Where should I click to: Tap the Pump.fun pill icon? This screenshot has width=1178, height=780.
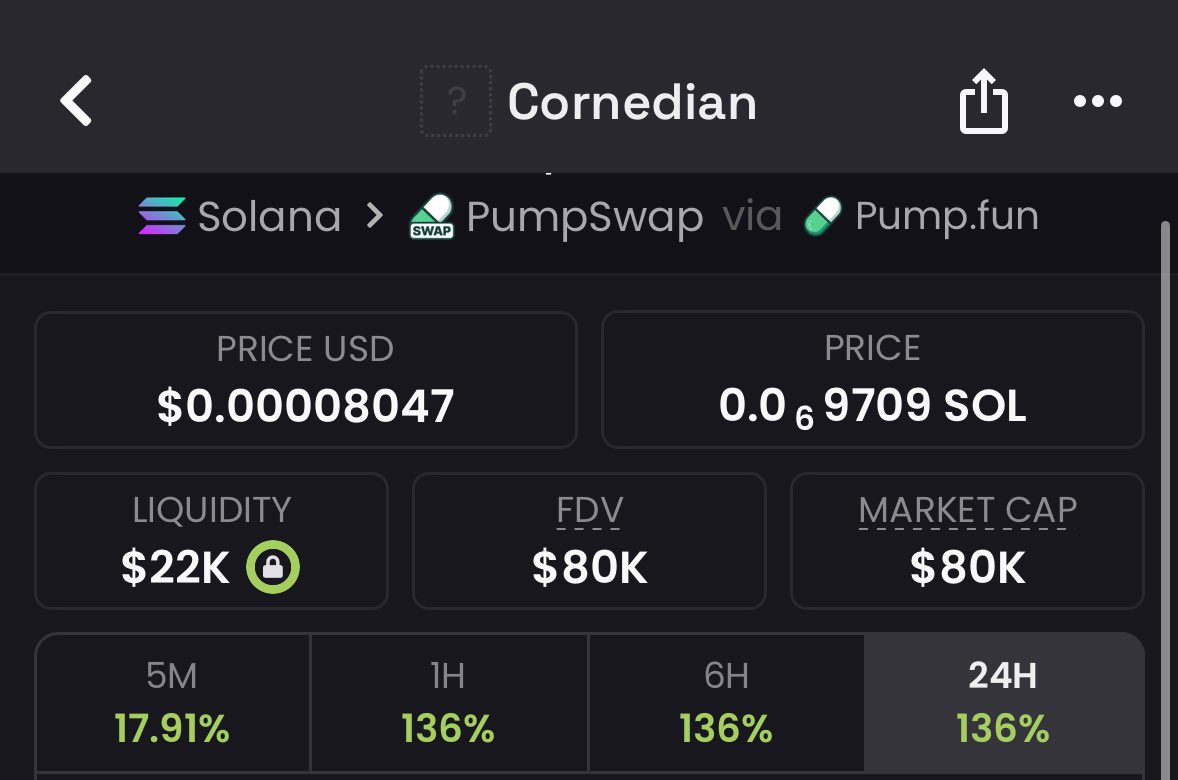click(823, 217)
